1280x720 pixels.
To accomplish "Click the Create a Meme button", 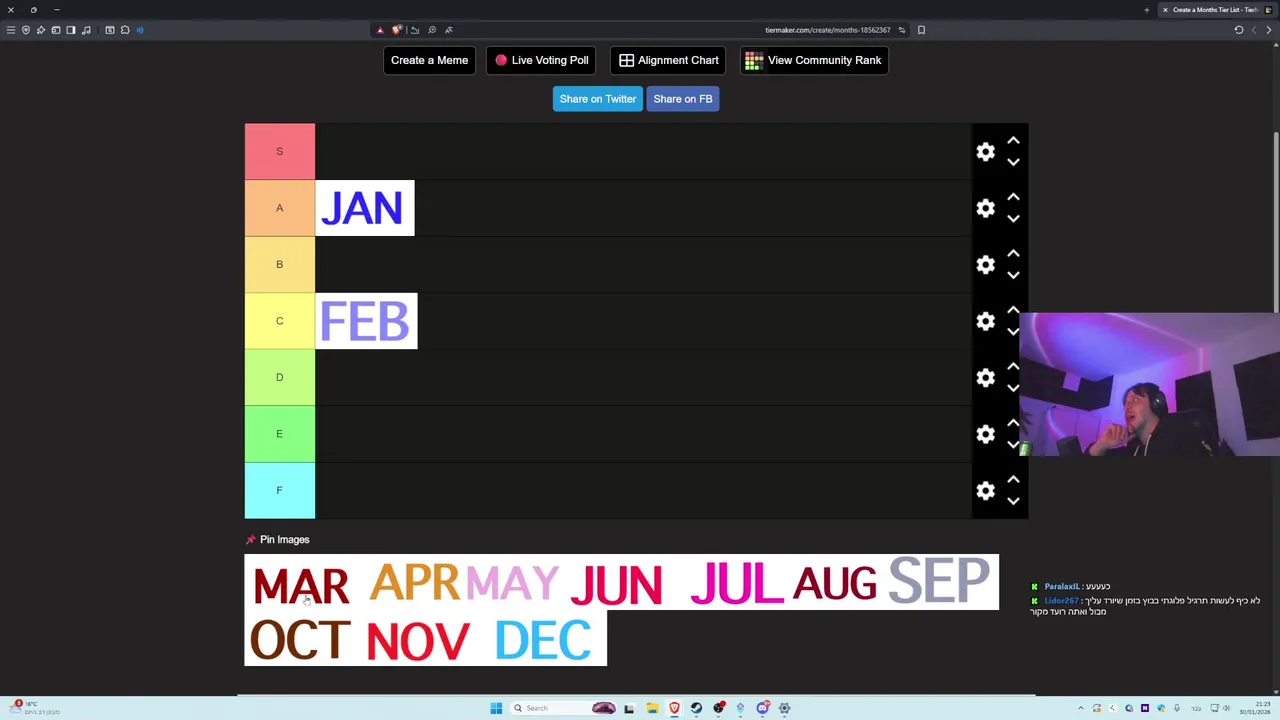I will [x=429, y=60].
